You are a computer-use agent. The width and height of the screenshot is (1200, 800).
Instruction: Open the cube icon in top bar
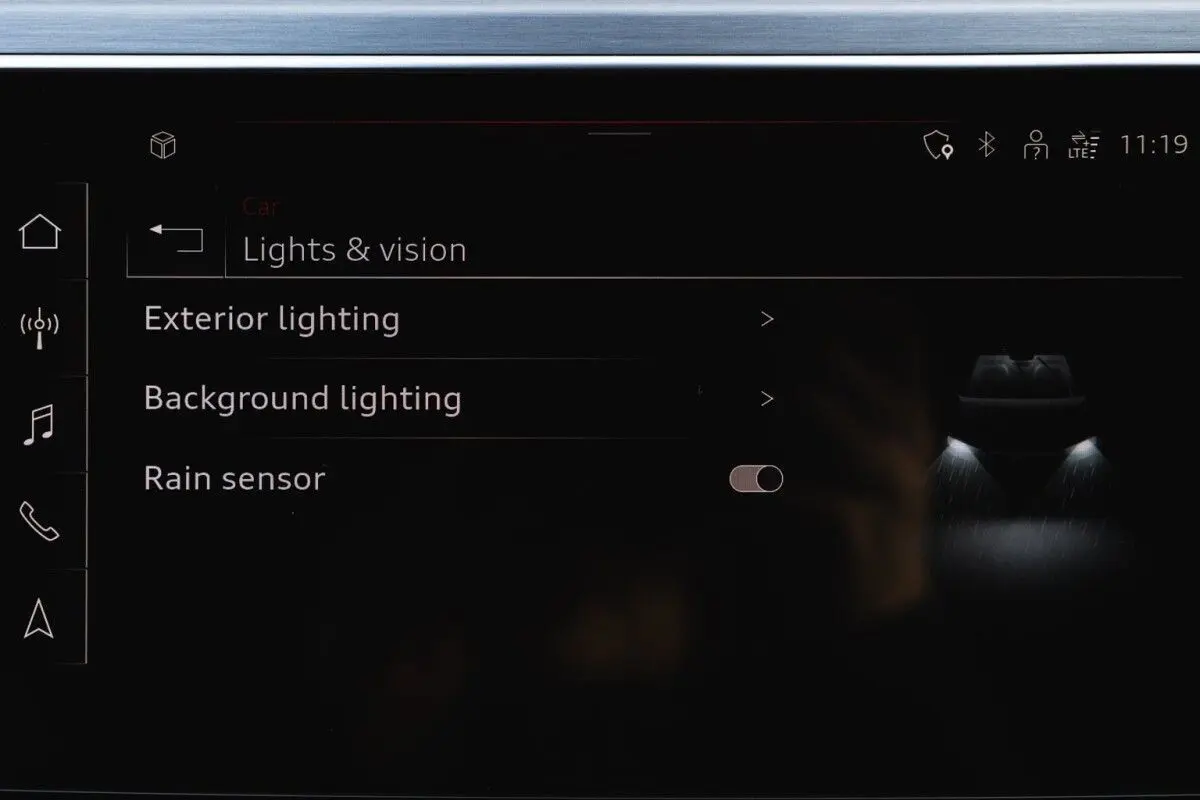tap(163, 146)
